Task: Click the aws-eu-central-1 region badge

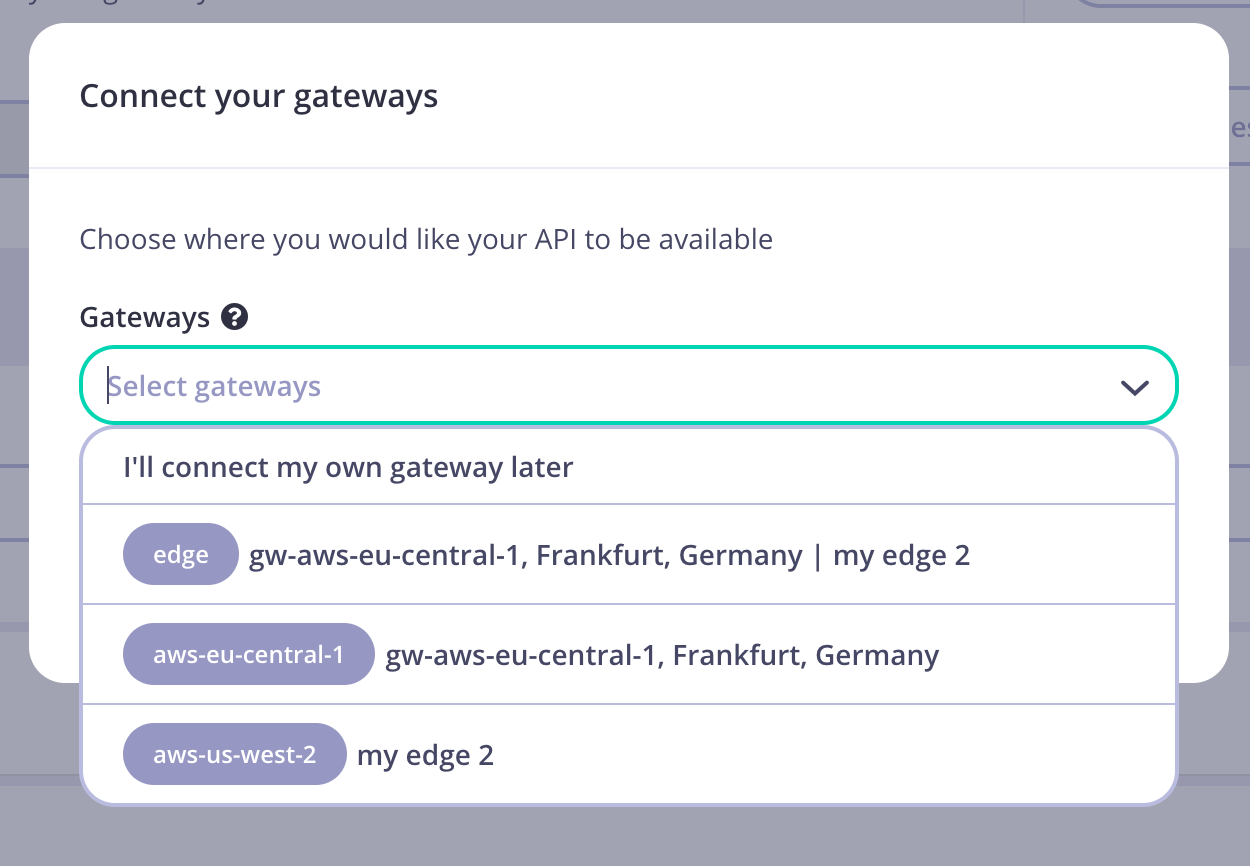Action: click(248, 654)
